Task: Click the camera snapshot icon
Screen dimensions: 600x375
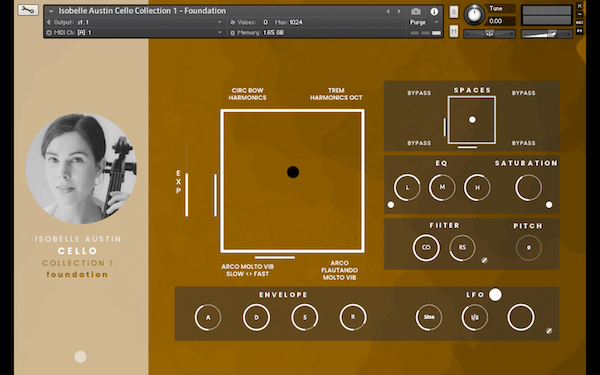Action: click(416, 11)
